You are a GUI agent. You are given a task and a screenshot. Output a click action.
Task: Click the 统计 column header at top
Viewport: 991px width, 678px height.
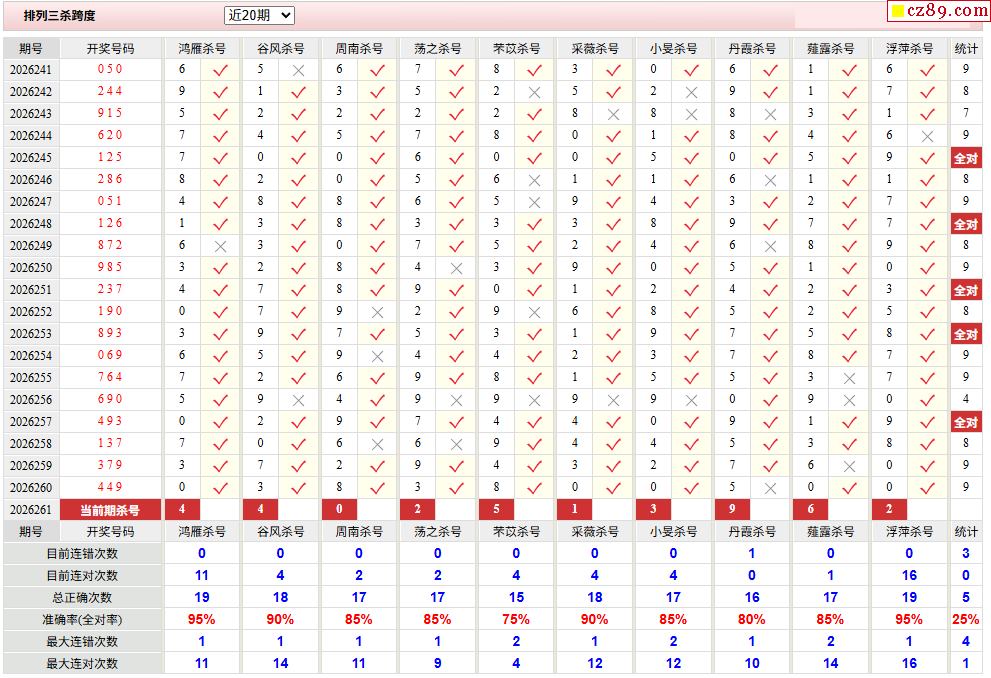(x=966, y=49)
